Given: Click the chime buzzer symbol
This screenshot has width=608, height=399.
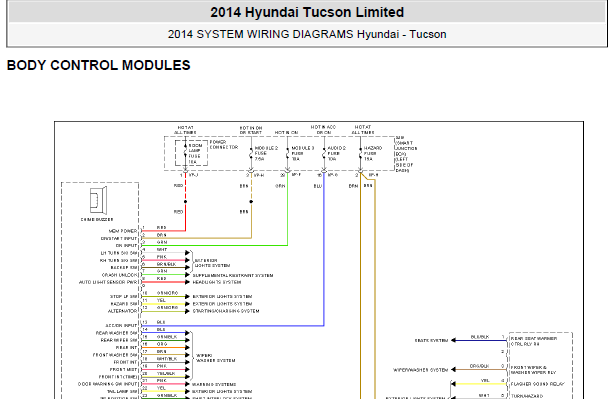Looking at the screenshot, I should [98, 200].
